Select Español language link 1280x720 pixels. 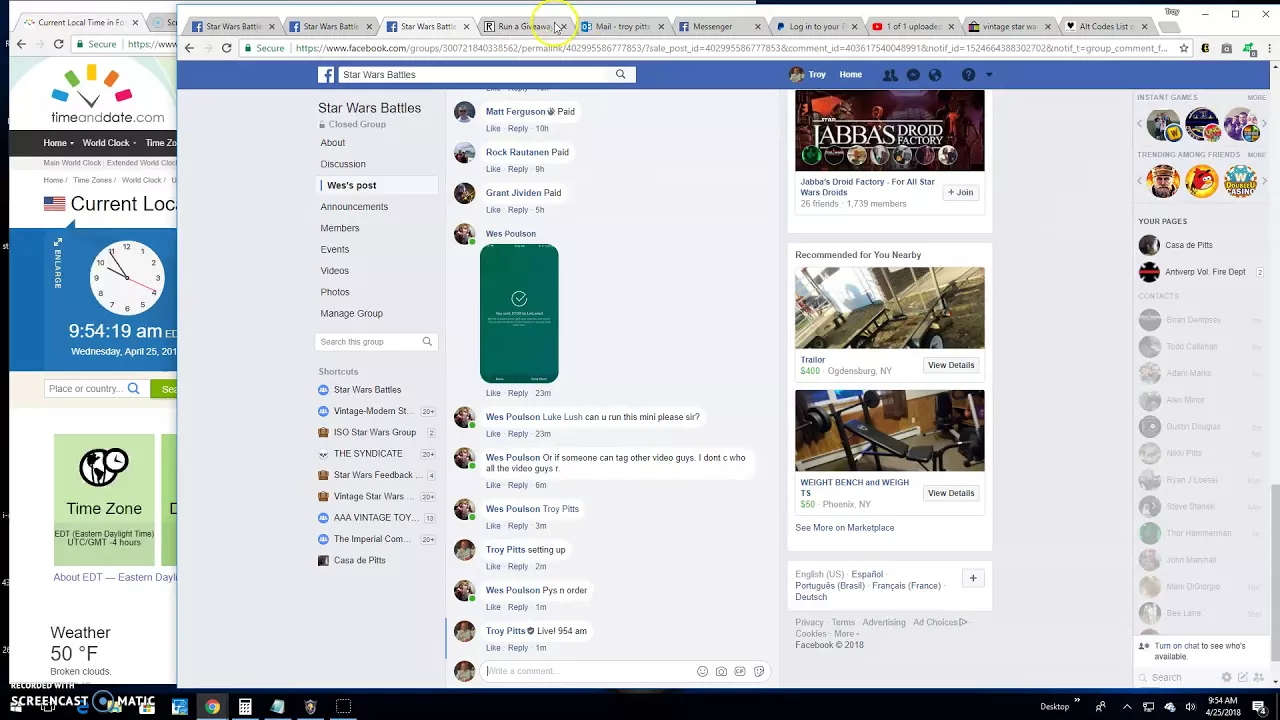(x=867, y=575)
